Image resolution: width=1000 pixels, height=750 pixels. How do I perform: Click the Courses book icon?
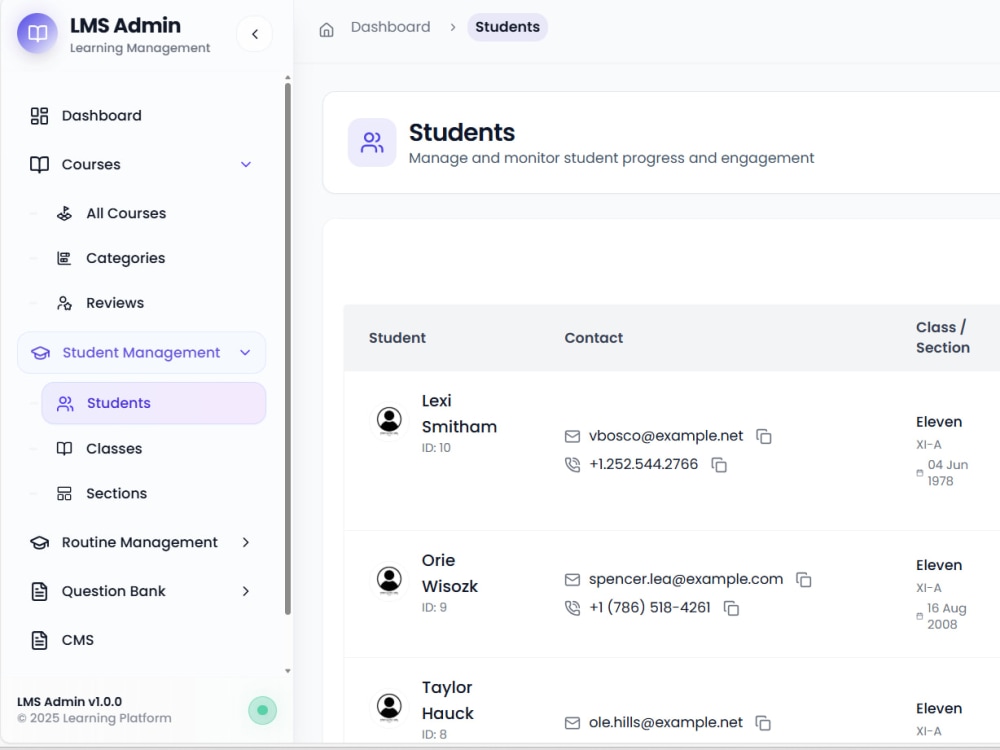pyautogui.click(x=40, y=165)
